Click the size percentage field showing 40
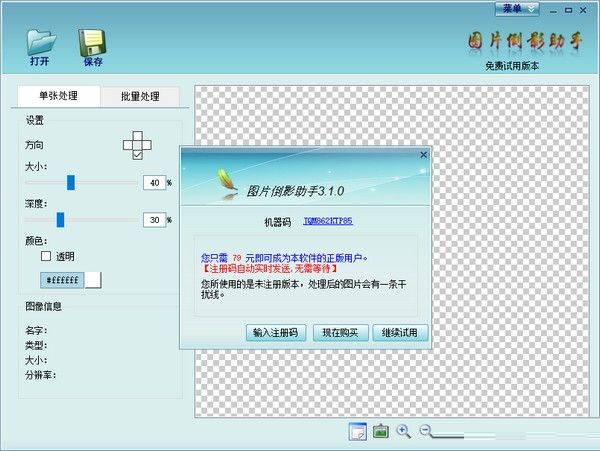 154,183
